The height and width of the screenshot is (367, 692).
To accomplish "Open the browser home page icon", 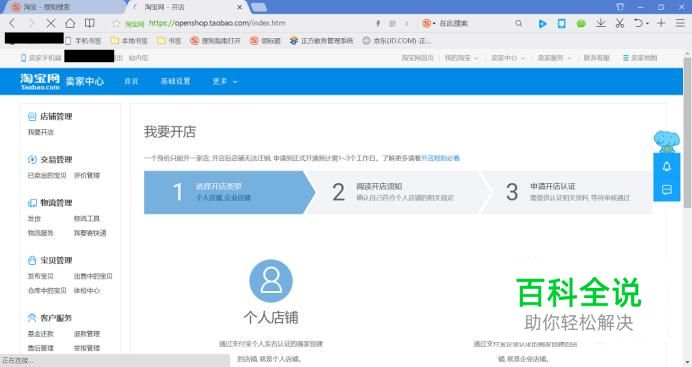I will (x=70, y=23).
